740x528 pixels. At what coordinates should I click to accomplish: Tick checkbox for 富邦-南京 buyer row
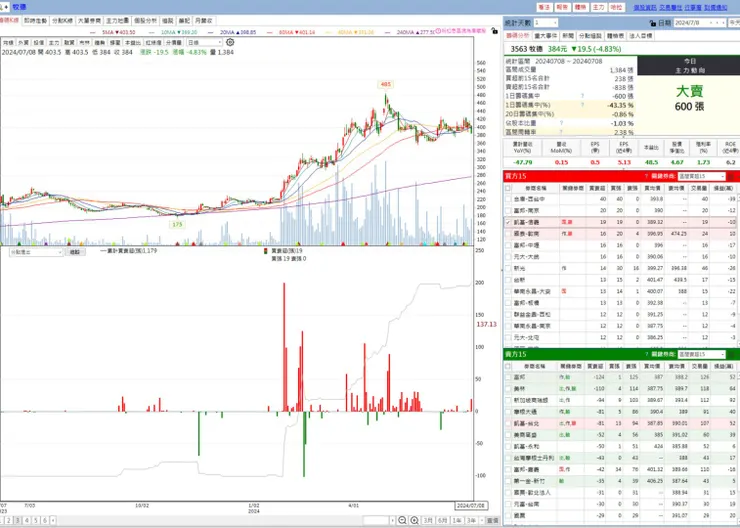pyautogui.click(x=508, y=210)
